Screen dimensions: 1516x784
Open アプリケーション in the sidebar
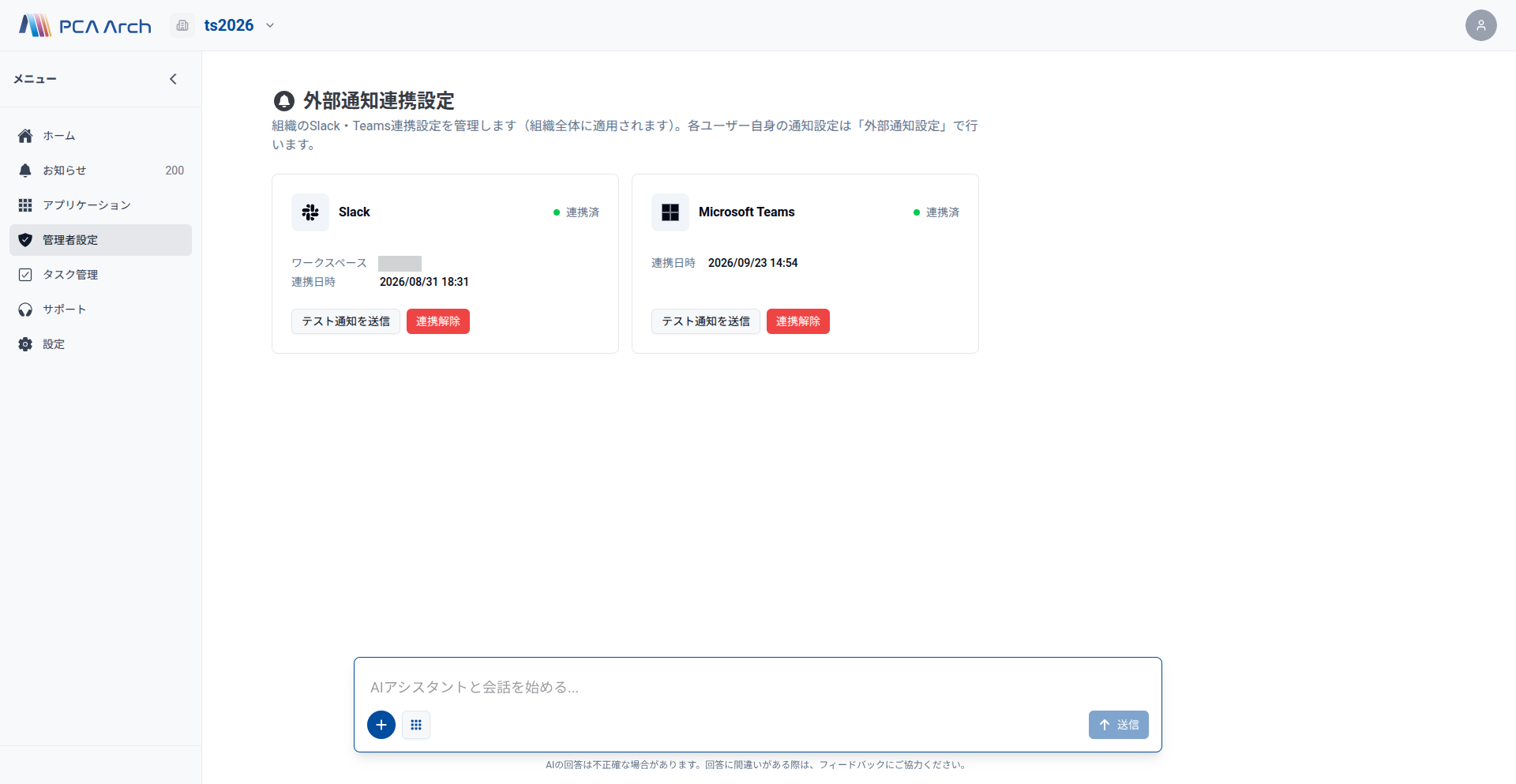(100, 205)
